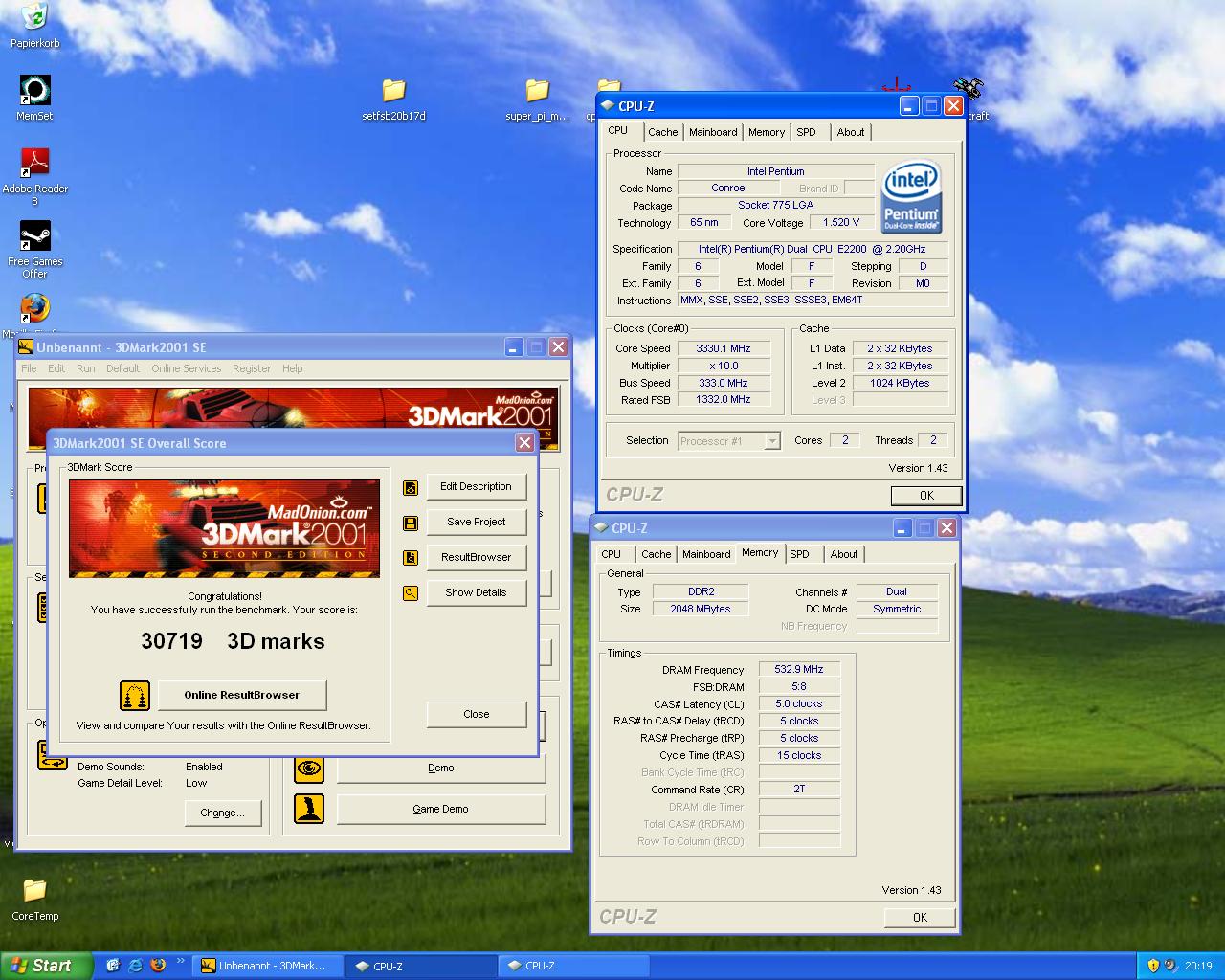Click the ResultBrowser button
This screenshot has width=1225, height=980.
pos(476,558)
